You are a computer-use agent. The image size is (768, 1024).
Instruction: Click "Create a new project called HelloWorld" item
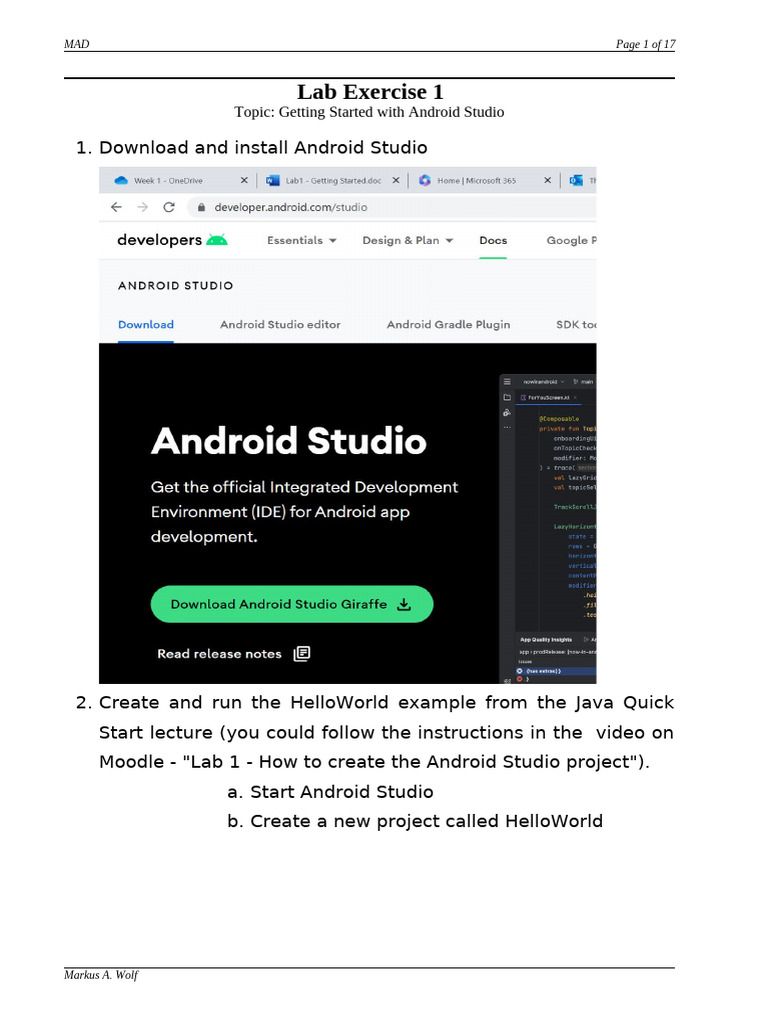[426, 821]
